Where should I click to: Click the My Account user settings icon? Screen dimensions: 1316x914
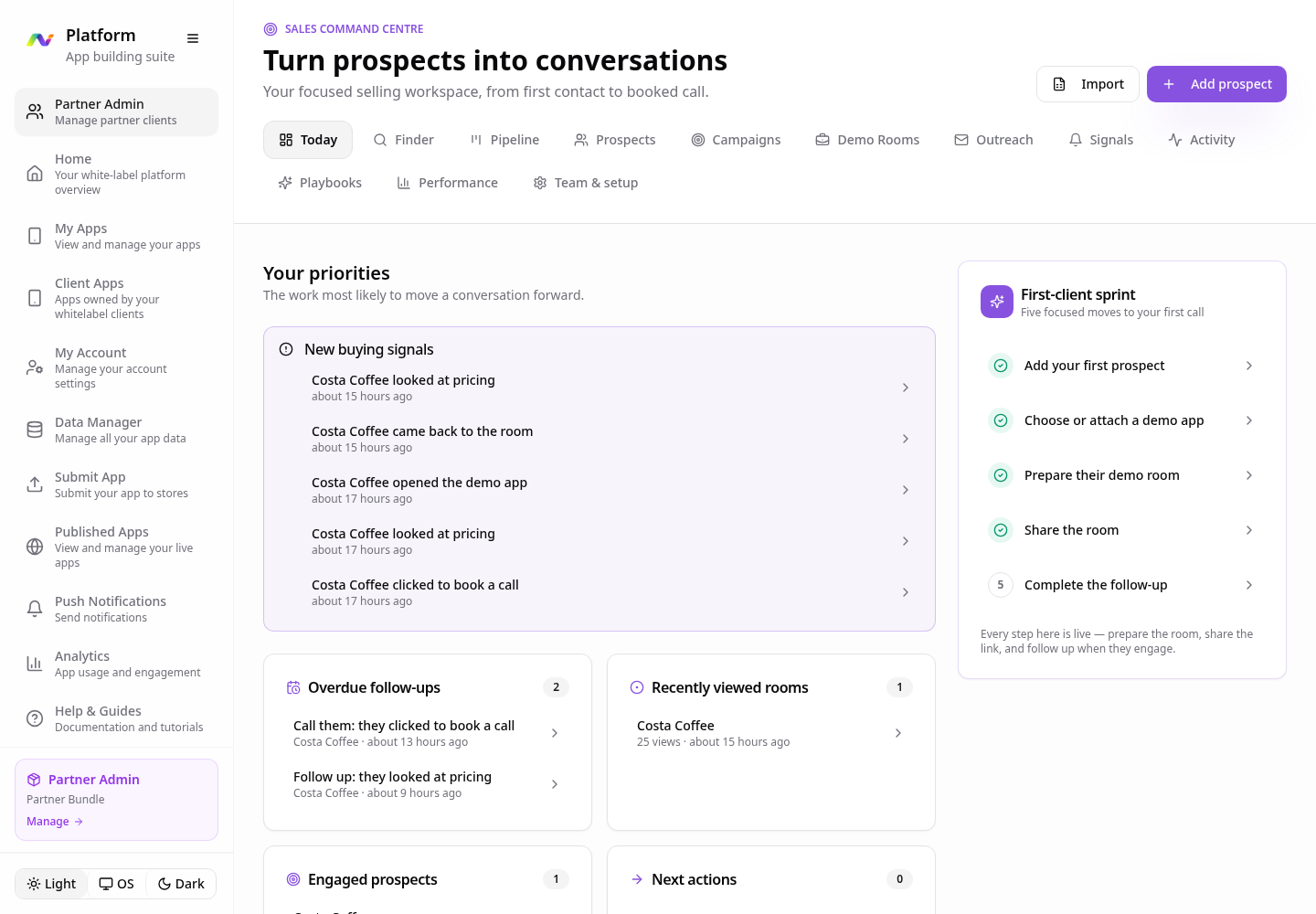[x=35, y=367]
